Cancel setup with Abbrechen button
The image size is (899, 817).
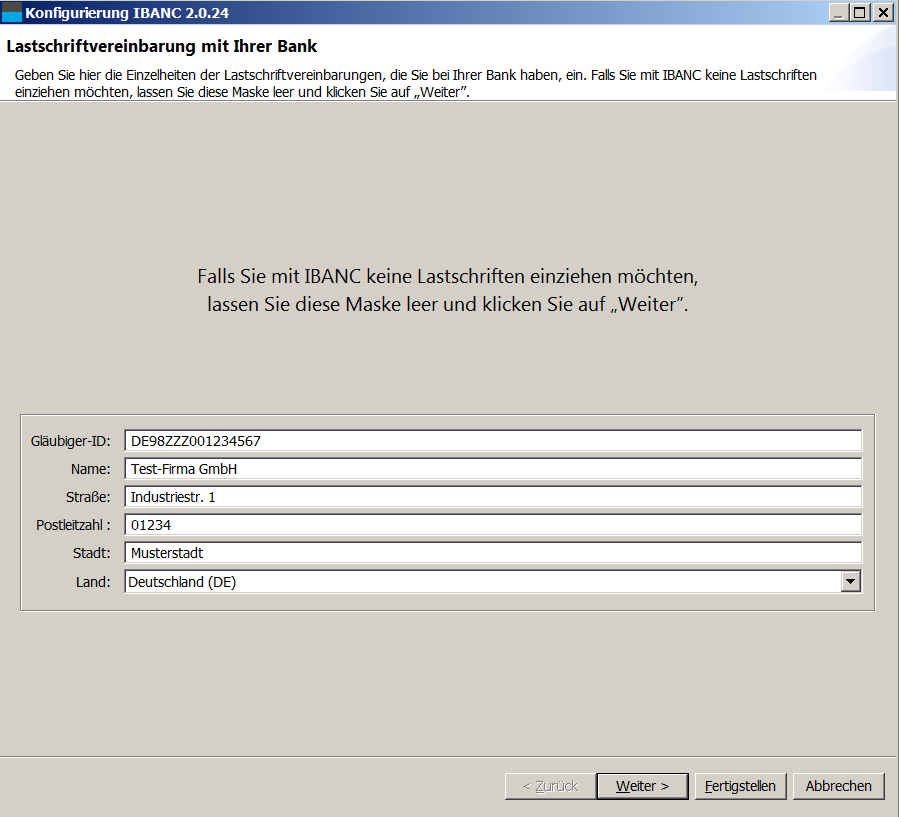click(838, 786)
